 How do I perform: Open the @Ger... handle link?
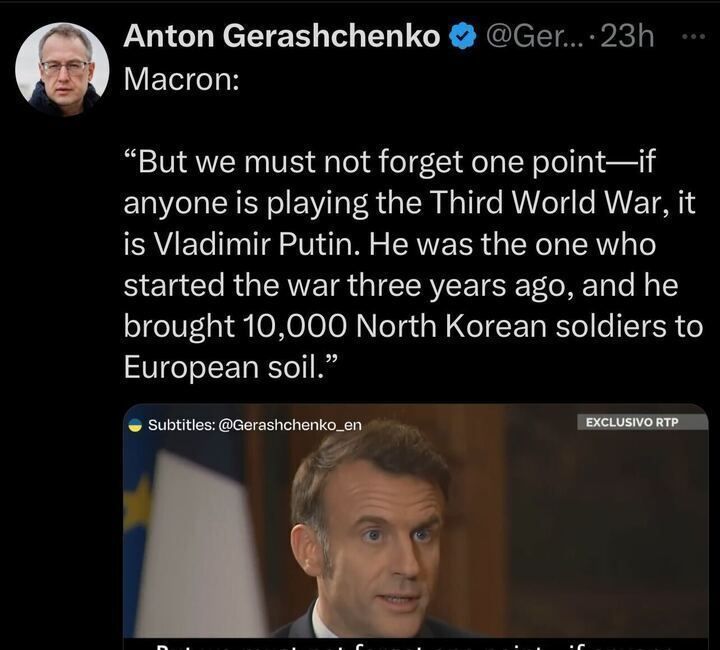pos(534,36)
